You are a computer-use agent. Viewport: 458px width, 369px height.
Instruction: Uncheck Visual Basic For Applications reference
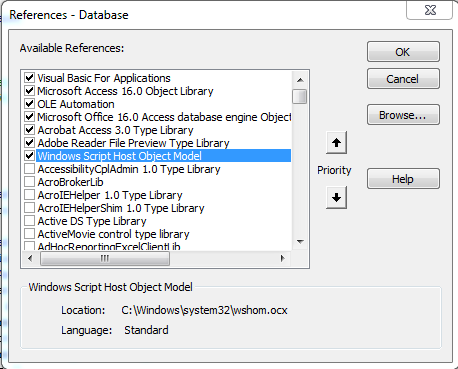tap(29, 78)
